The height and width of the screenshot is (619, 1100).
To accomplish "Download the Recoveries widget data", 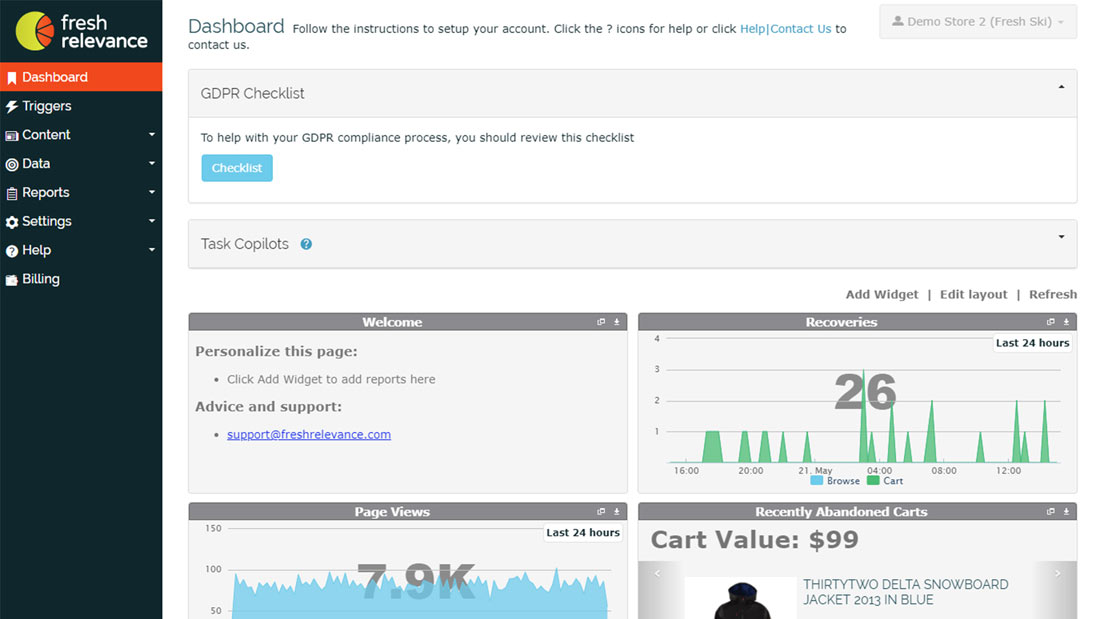I will click(x=1066, y=322).
